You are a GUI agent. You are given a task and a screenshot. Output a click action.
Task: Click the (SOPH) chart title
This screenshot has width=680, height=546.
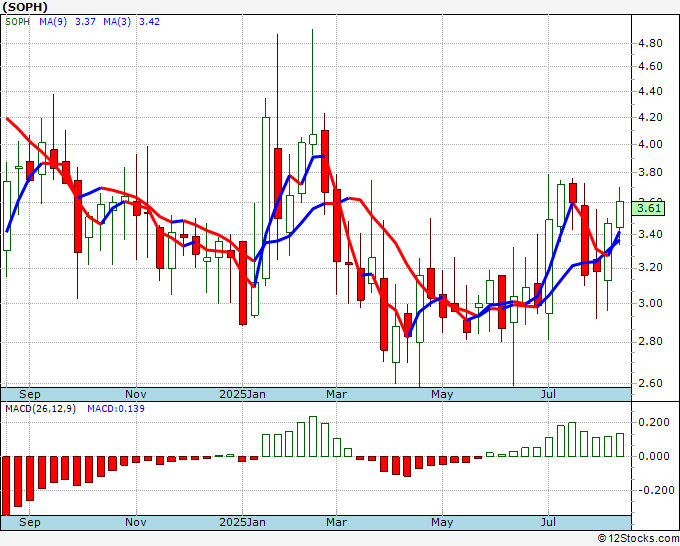pos(25,7)
